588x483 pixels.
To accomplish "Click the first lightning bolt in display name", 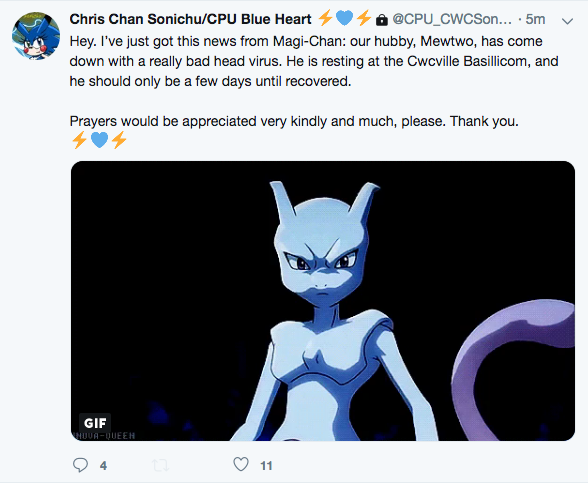I will coord(326,18).
